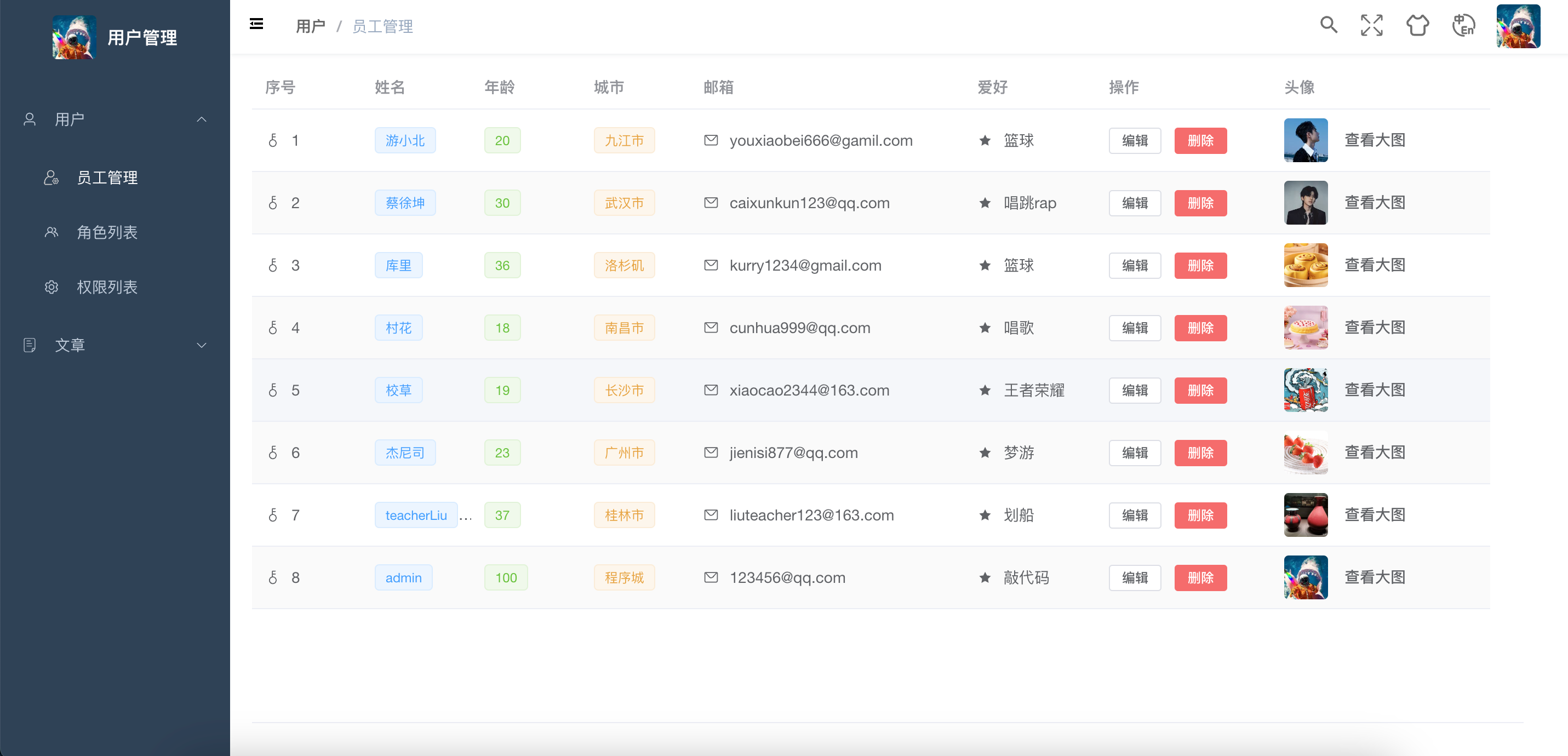Click the mail icon beside kurry1234@gmail.com
The image size is (1568, 756).
click(711, 265)
